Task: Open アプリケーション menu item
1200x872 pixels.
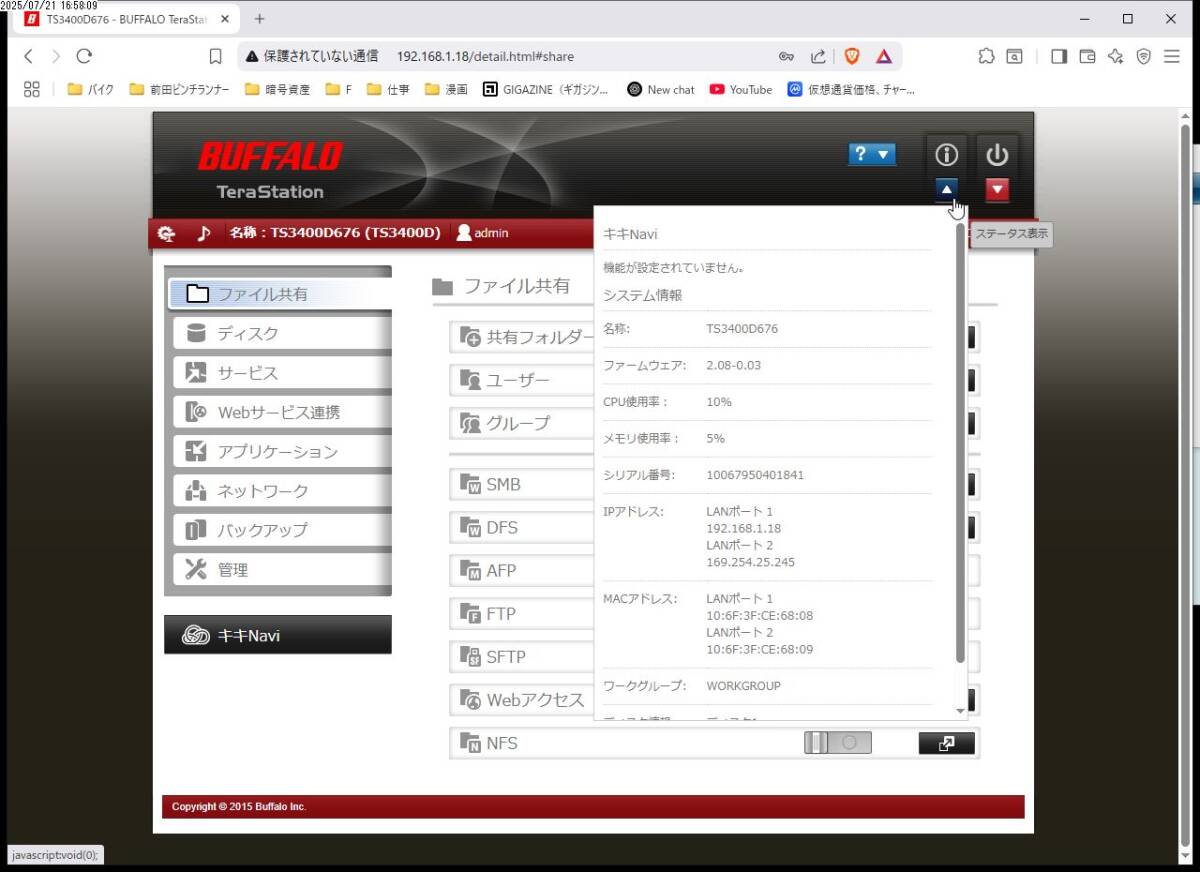Action: click(282, 452)
